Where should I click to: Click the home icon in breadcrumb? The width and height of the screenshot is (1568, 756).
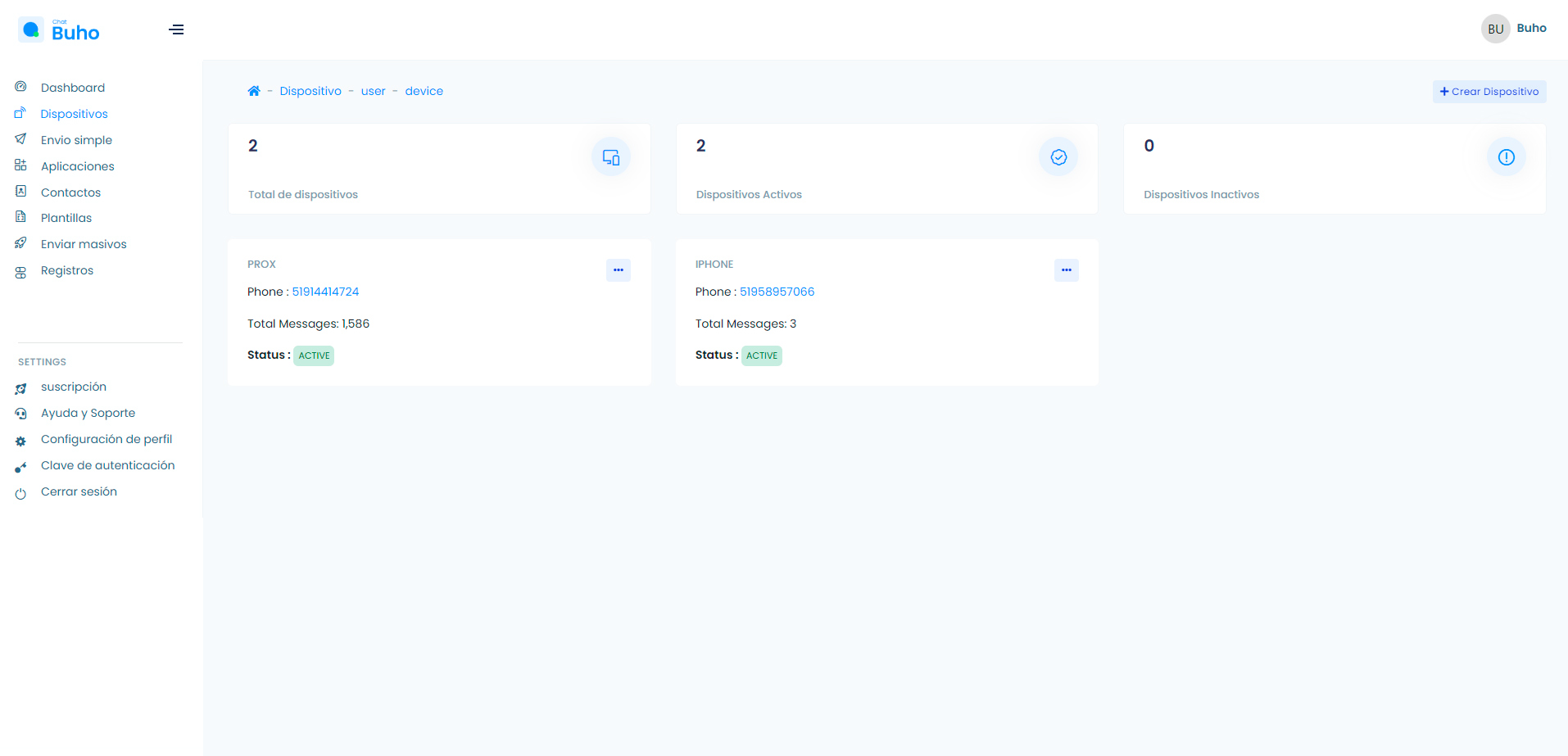[254, 91]
